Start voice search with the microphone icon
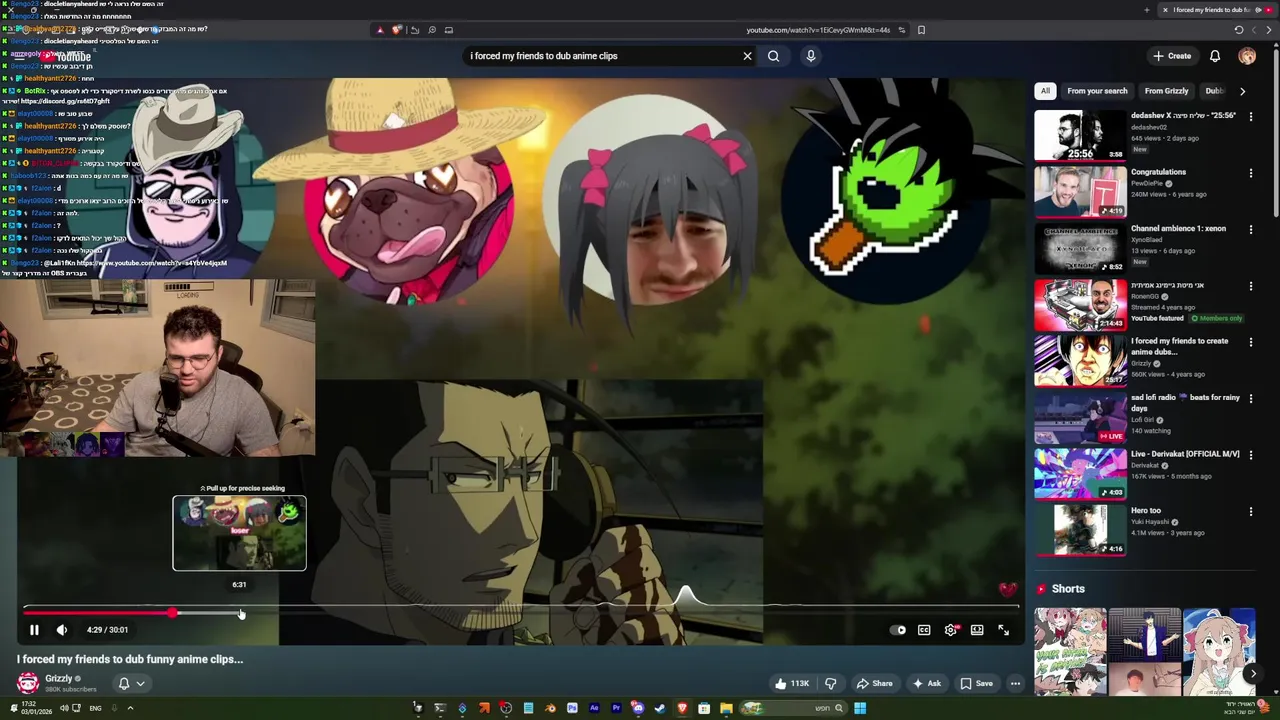Image resolution: width=1280 pixels, height=720 pixels. [x=811, y=56]
